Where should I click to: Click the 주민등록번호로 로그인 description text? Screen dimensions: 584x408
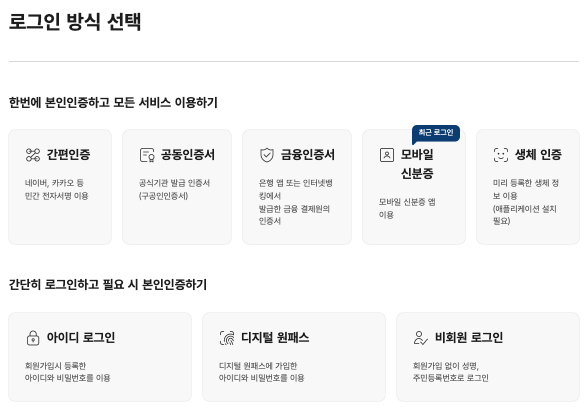coord(451,378)
